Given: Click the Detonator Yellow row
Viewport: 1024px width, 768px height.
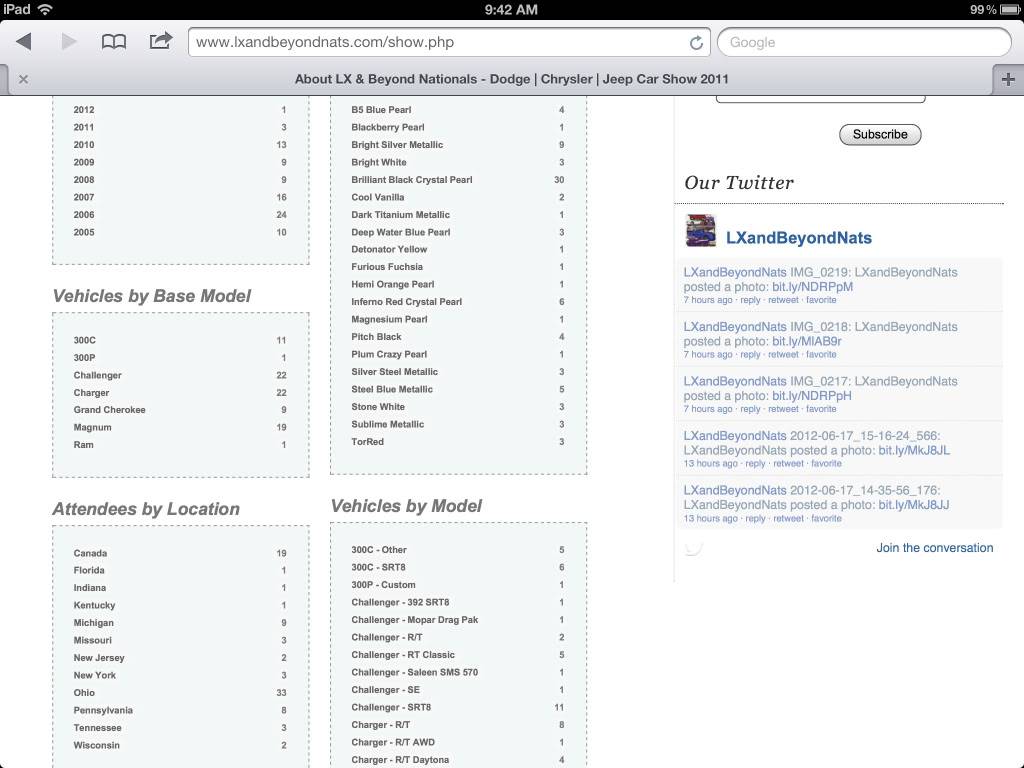Looking at the screenshot, I should [x=458, y=249].
